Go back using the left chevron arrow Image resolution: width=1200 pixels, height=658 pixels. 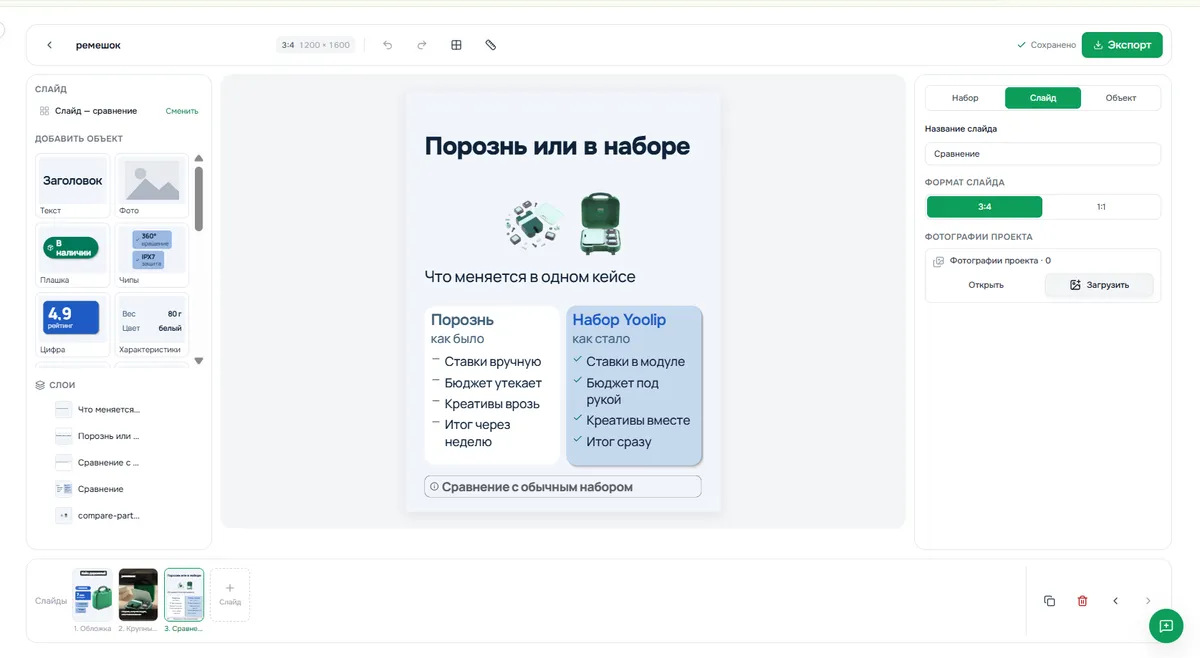tap(49, 45)
